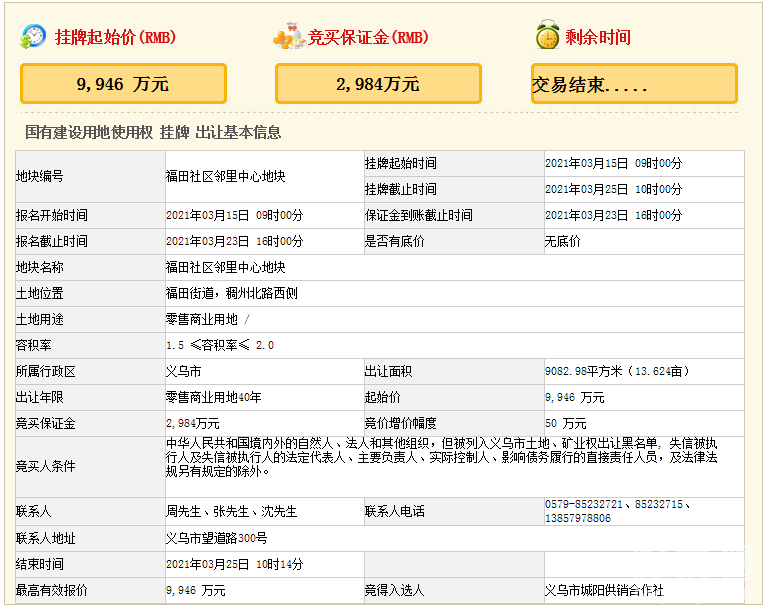The width and height of the screenshot is (769, 610).
Task: Click the 交易结束 remaining time box
Action: click(x=634, y=84)
